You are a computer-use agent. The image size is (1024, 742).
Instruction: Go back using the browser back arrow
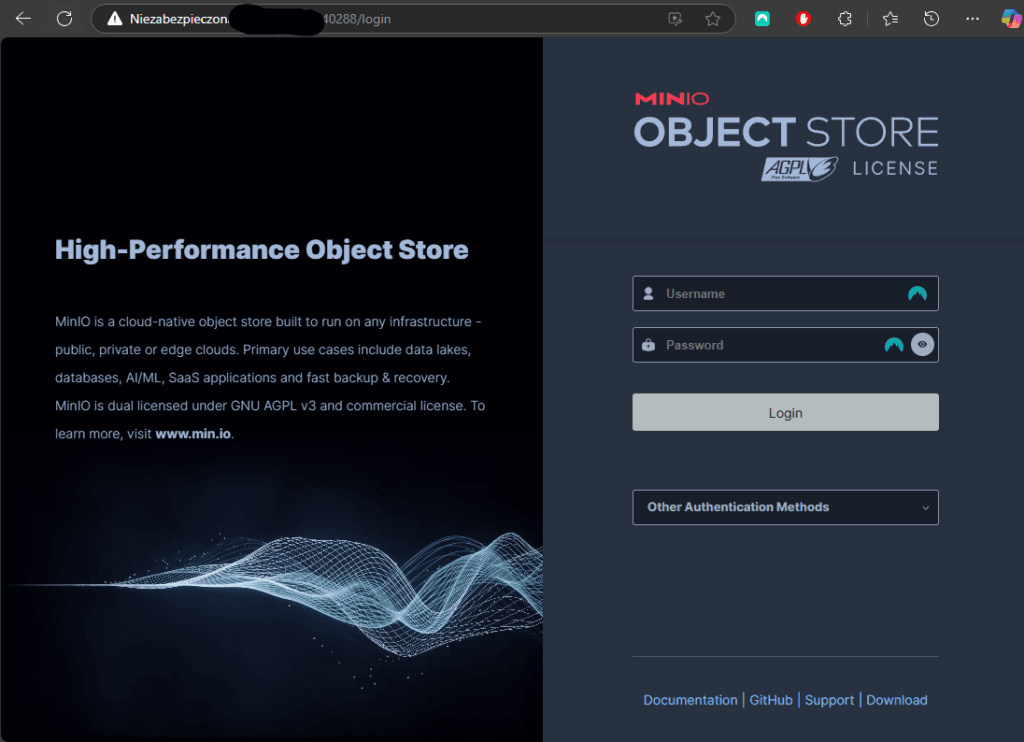click(24, 19)
